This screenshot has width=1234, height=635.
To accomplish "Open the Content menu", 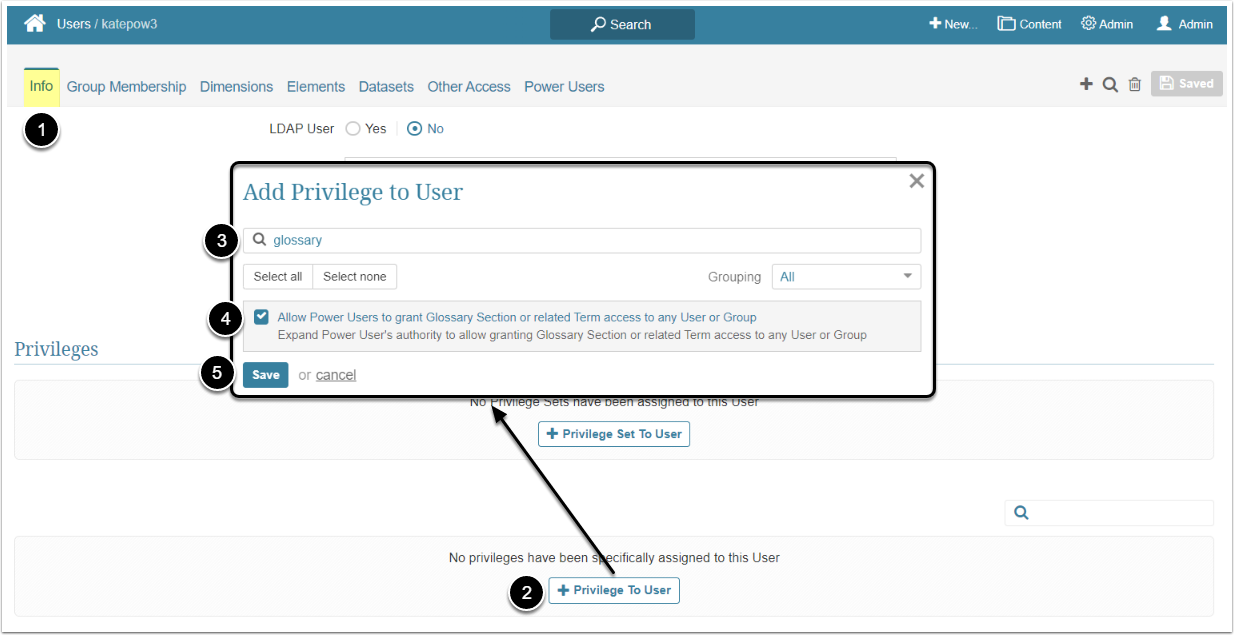I will coord(1029,24).
